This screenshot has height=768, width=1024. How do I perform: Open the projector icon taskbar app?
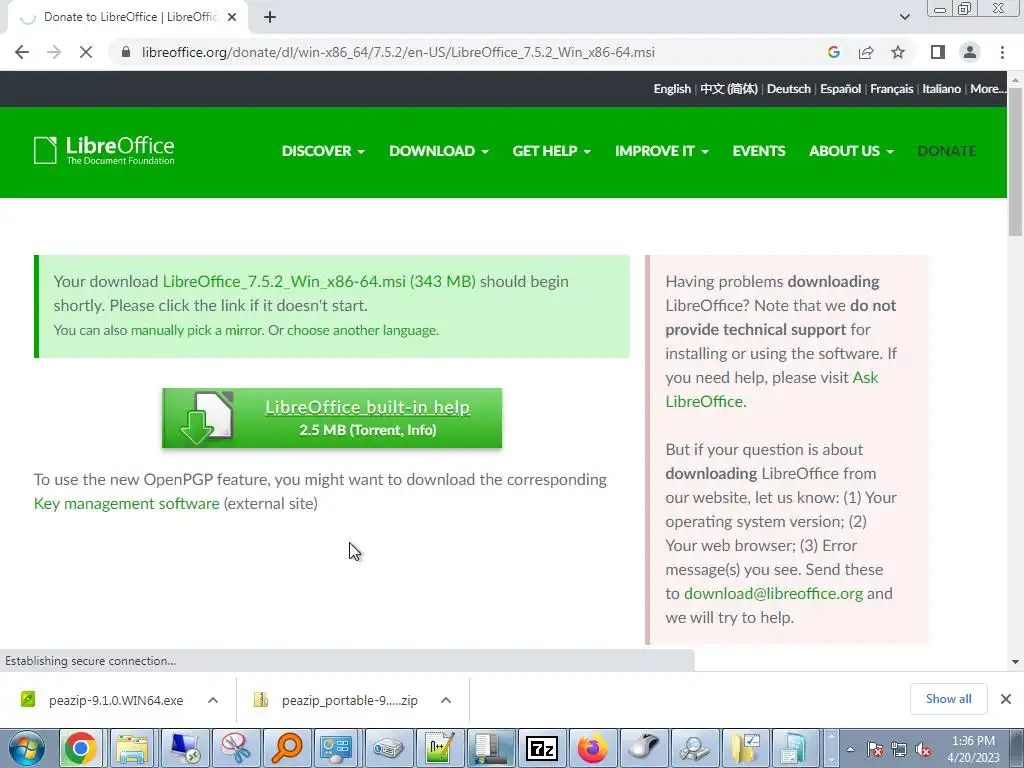tap(389, 748)
